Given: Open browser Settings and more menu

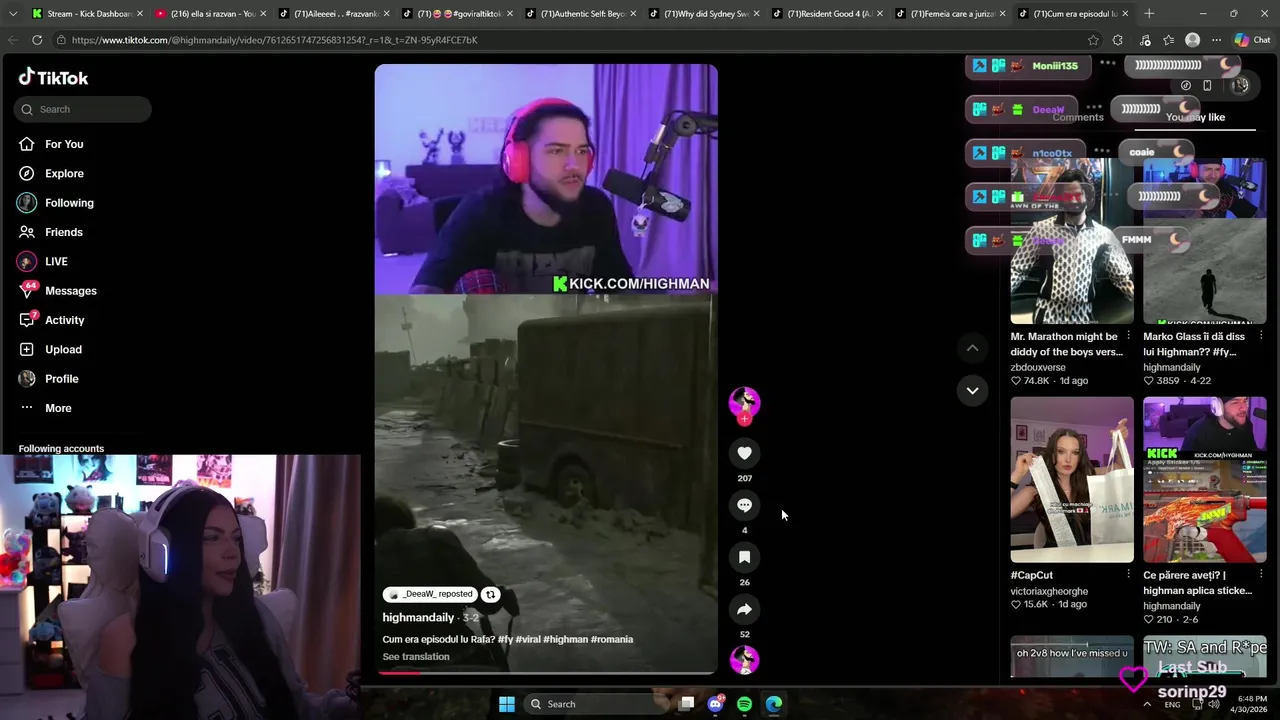Looking at the screenshot, I should click(1216, 40).
